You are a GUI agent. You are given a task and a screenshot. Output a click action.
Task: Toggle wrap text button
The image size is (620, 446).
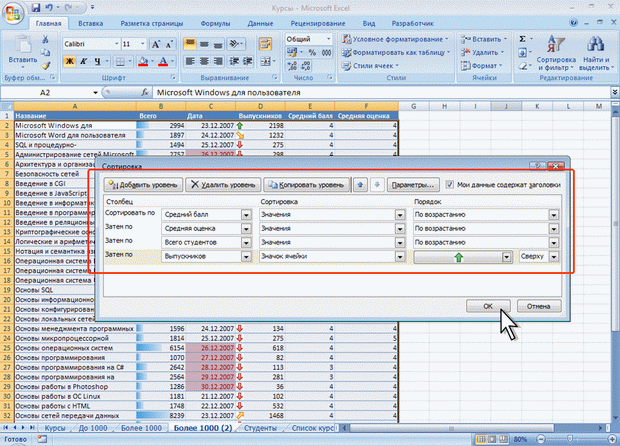265,44
